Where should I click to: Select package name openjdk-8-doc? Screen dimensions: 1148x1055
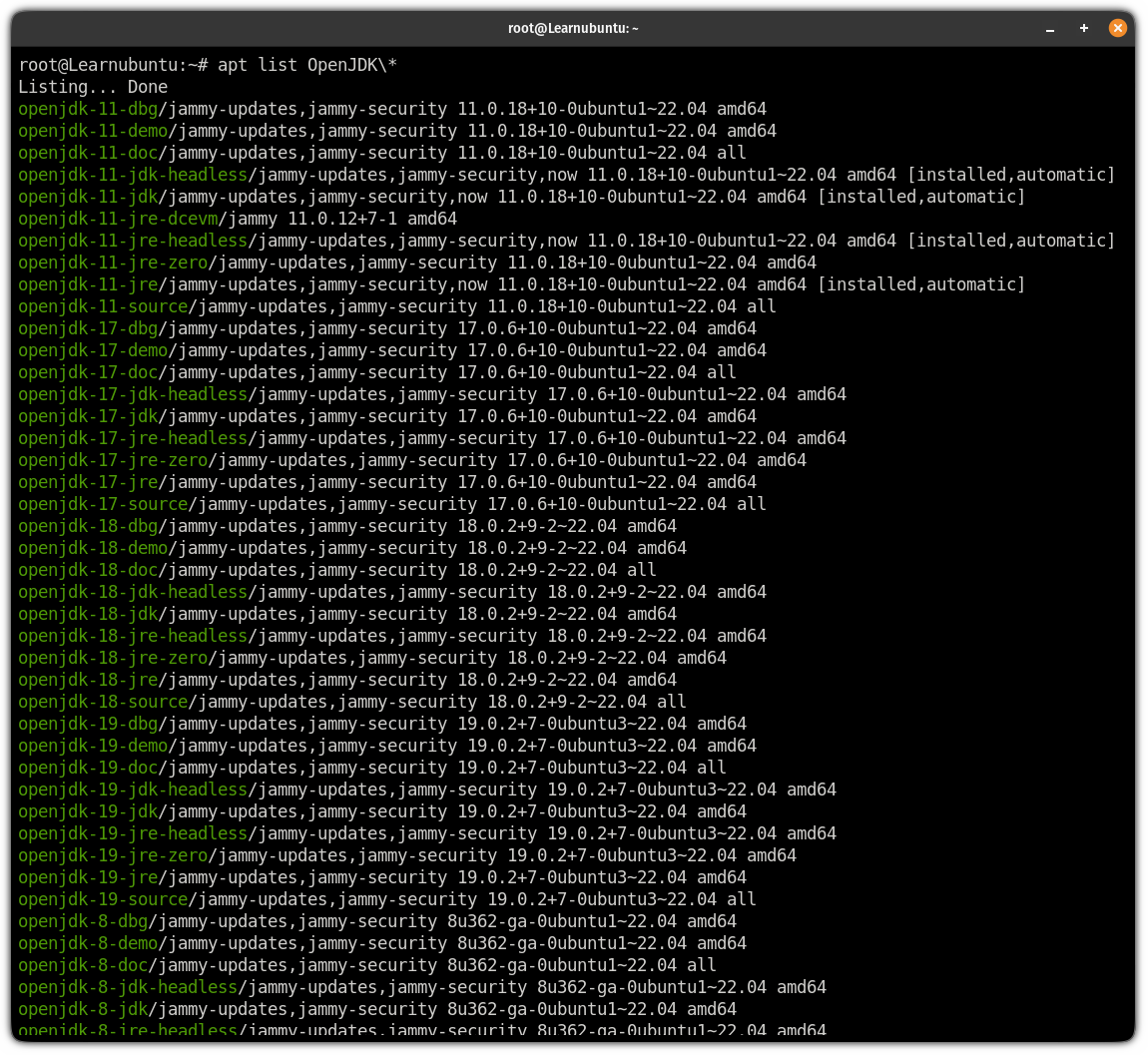tap(83, 966)
